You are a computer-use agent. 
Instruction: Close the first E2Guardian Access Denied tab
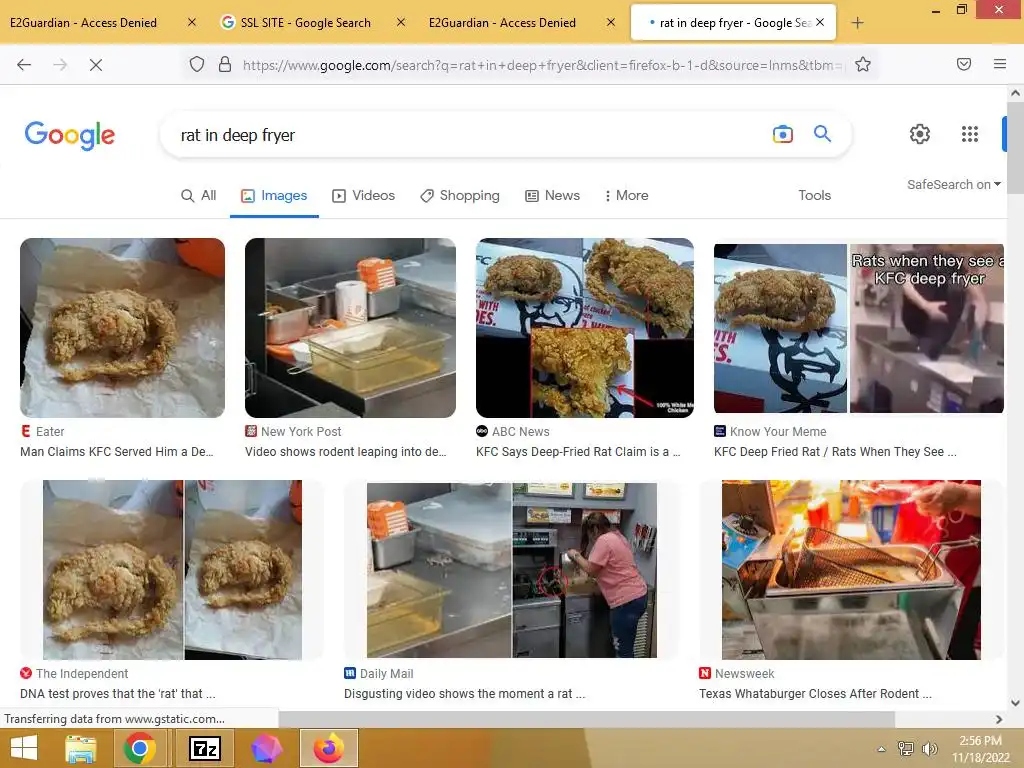tap(191, 22)
